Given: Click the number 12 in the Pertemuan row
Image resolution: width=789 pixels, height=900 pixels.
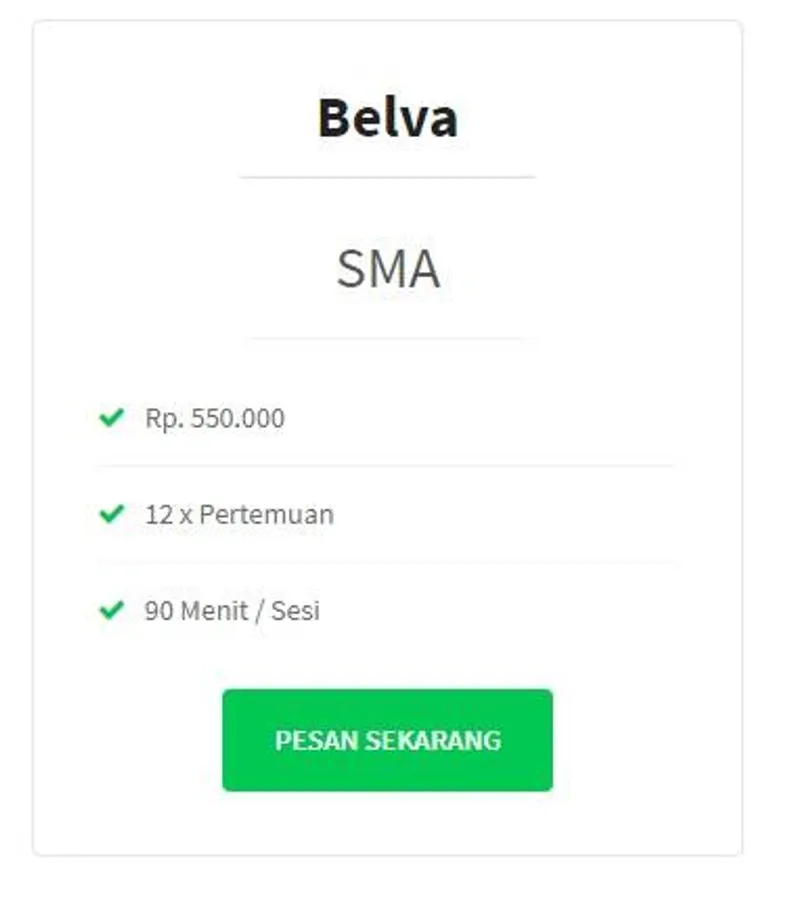Looking at the screenshot, I should [x=158, y=515].
